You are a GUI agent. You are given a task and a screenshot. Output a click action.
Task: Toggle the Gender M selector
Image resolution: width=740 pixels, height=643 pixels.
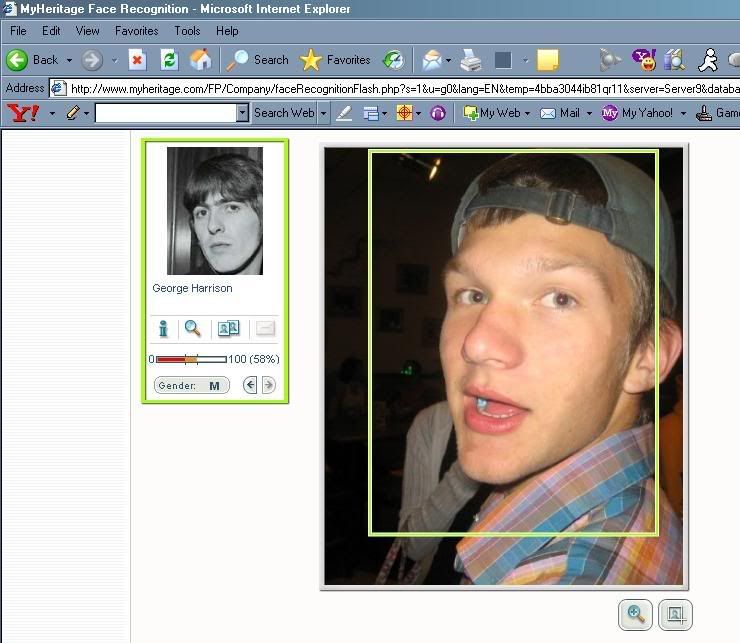(x=192, y=386)
